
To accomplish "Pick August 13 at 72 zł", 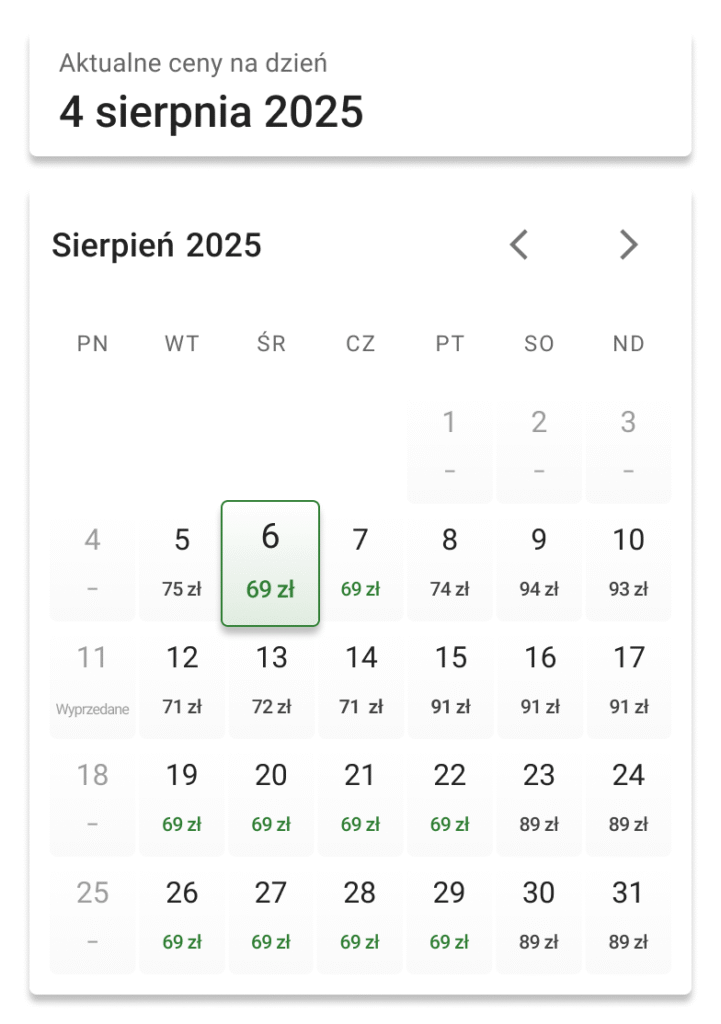I will (271, 681).
